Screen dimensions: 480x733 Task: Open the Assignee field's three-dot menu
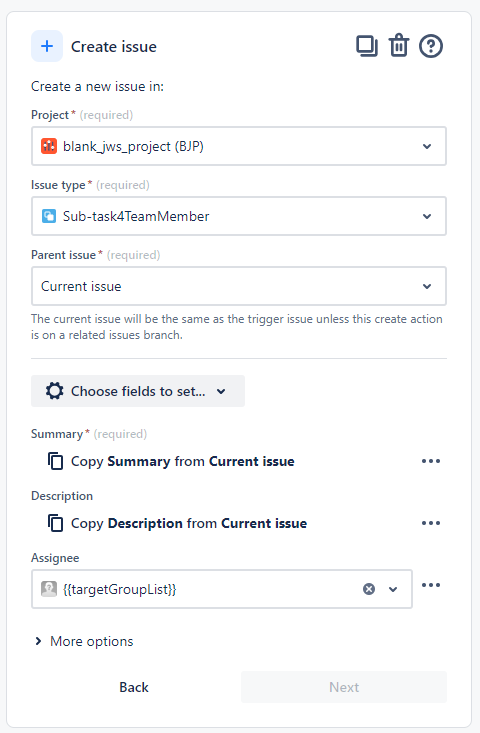pyautogui.click(x=430, y=585)
